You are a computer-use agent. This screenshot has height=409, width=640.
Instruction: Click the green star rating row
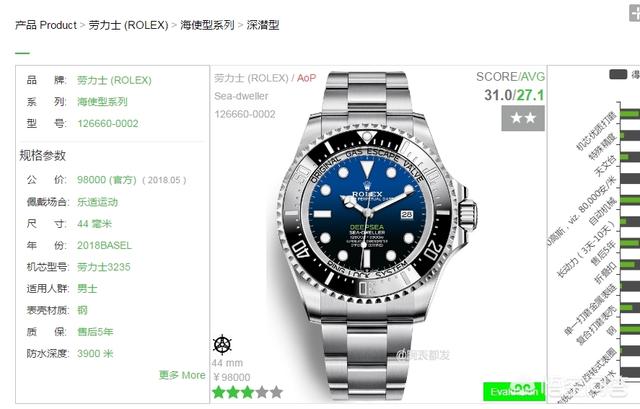point(247,393)
